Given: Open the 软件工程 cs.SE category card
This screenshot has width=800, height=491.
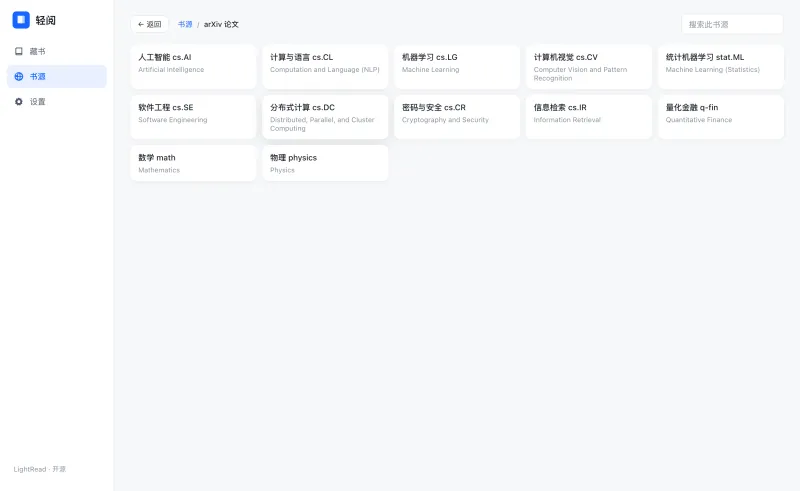Looking at the screenshot, I should (193, 117).
